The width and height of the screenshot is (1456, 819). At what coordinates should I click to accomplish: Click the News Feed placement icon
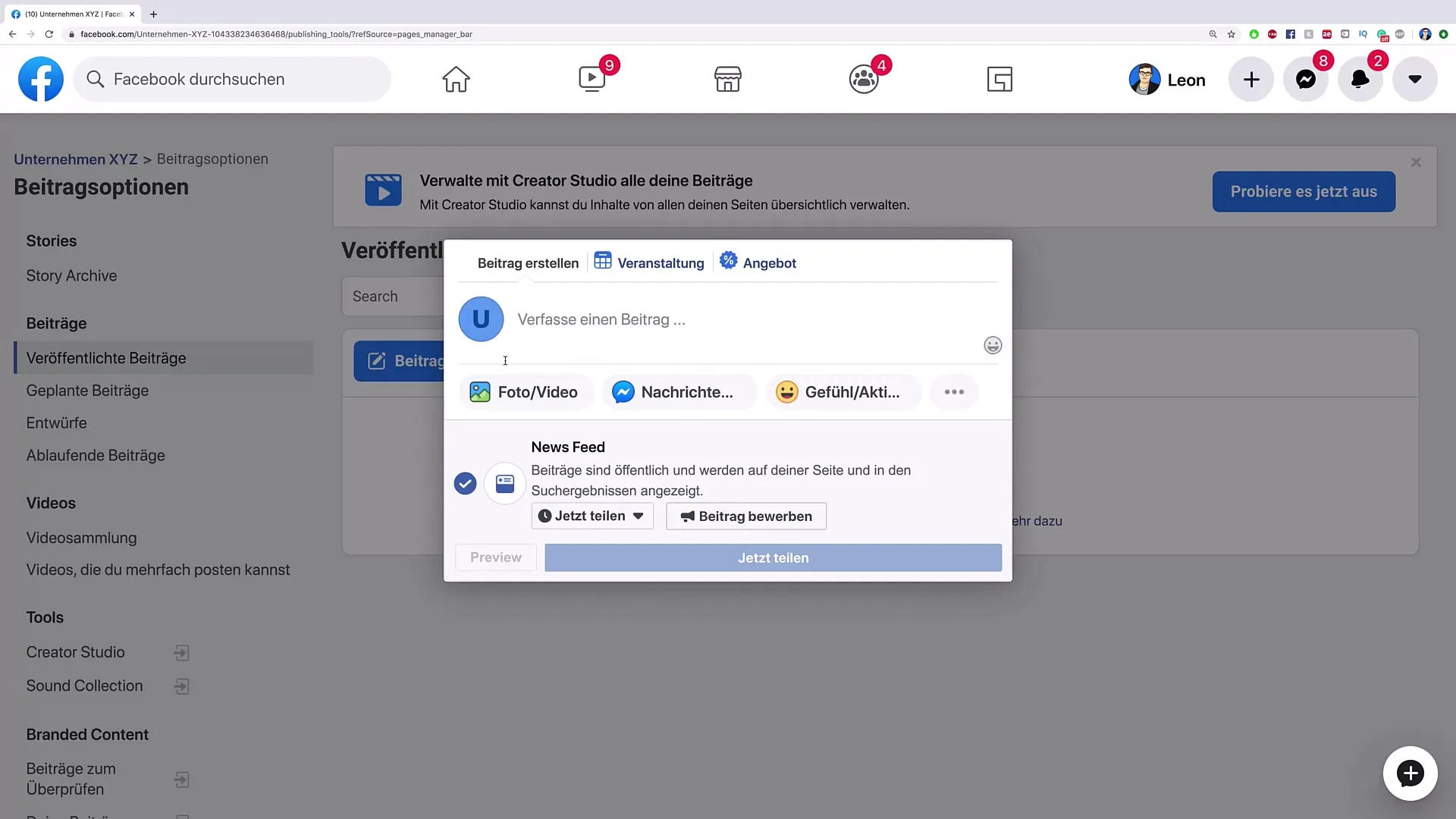[x=505, y=483]
